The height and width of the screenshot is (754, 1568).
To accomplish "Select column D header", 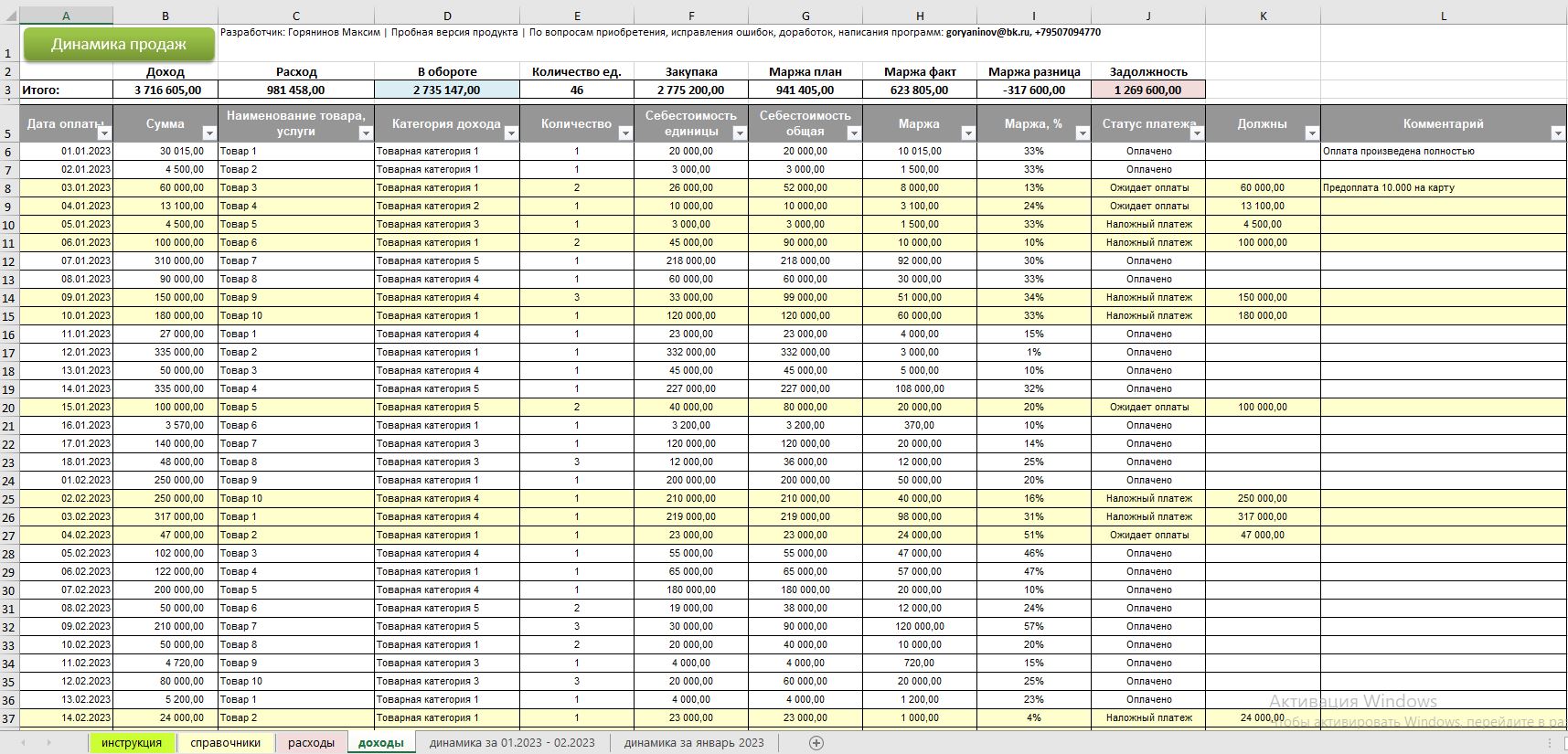I will [x=447, y=16].
